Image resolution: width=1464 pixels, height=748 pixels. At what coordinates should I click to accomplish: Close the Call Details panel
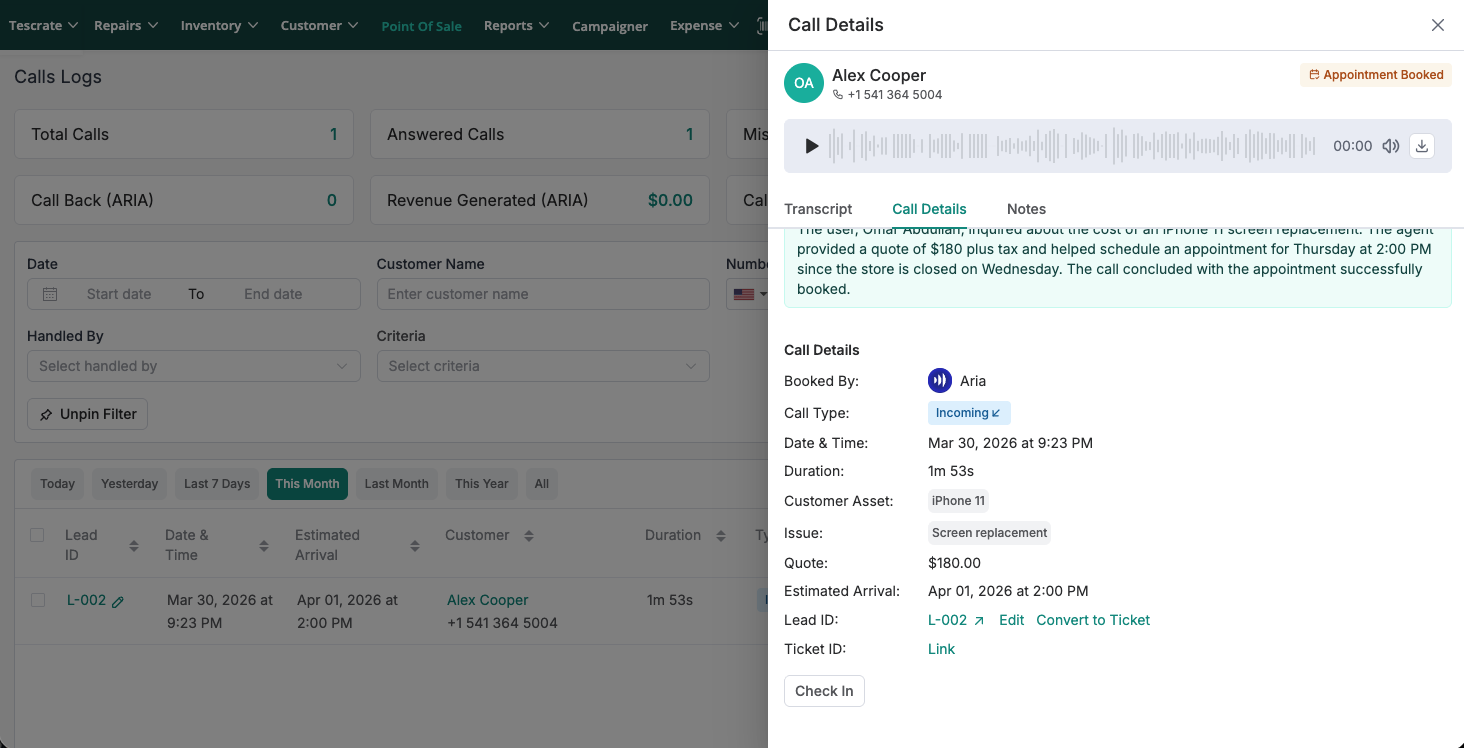point(1438,25)
